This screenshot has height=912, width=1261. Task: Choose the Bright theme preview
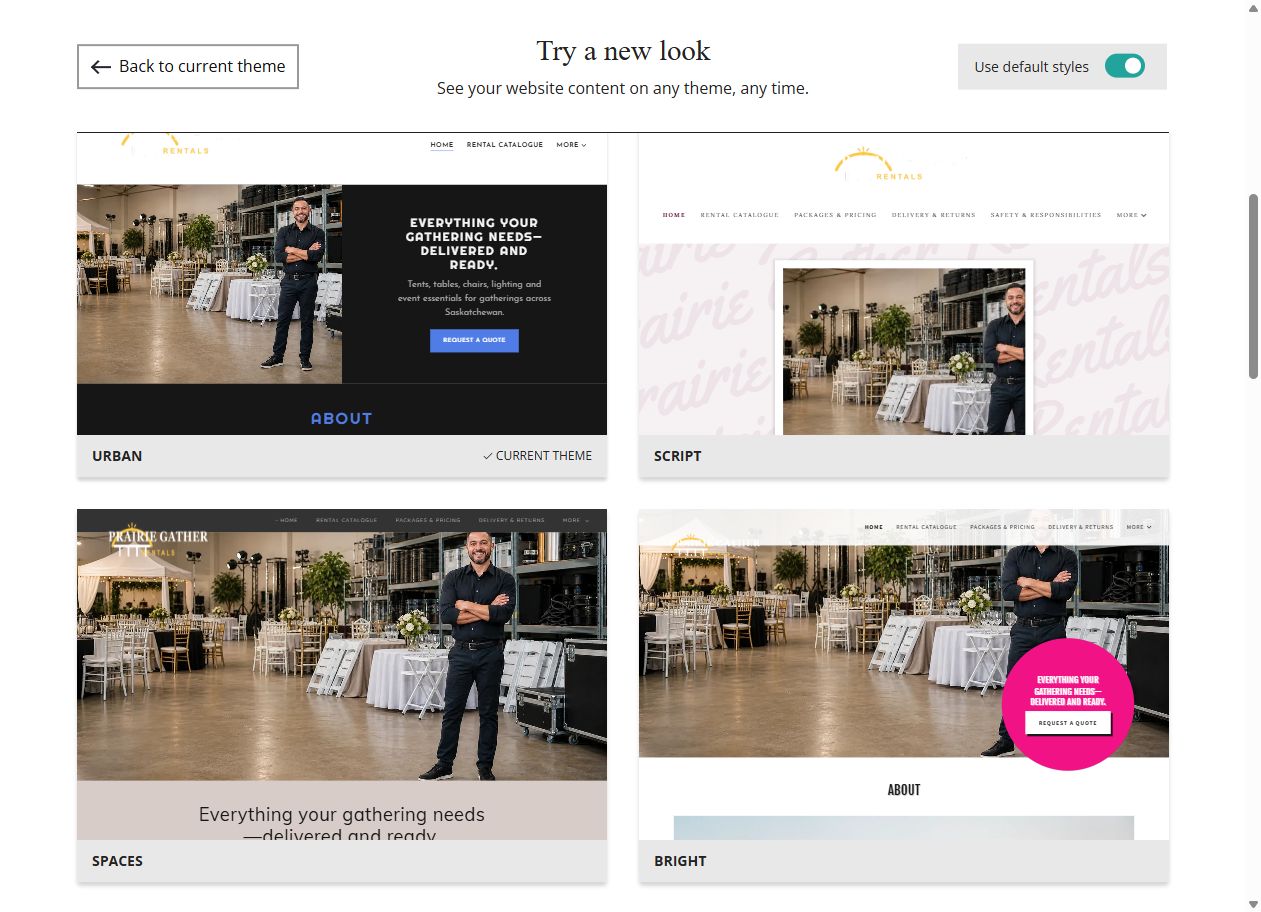point(904,675)
